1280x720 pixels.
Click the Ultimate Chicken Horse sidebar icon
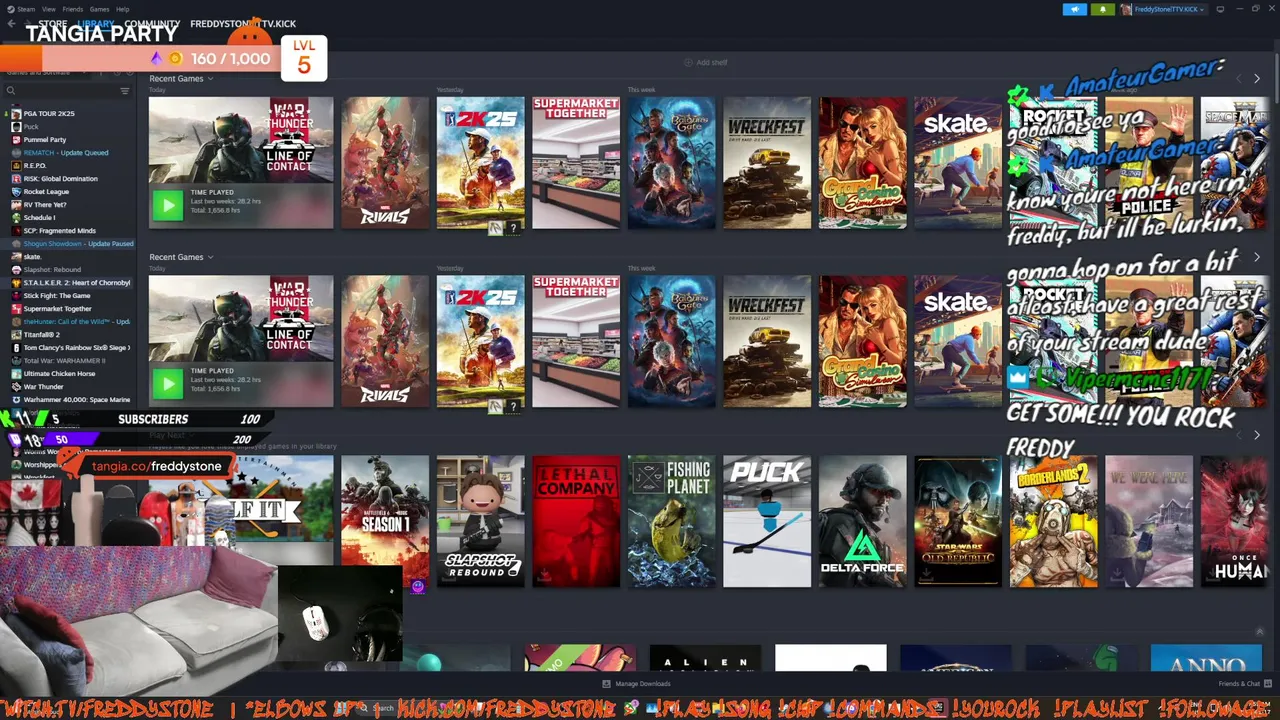(x=16, y=374)
